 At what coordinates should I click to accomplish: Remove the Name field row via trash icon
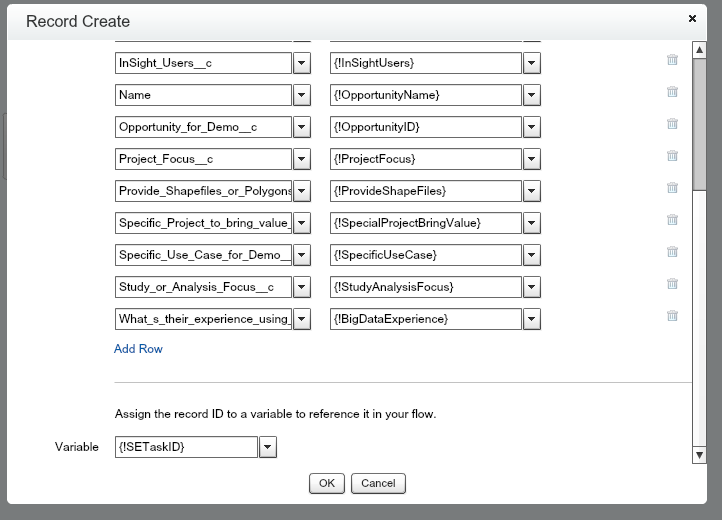[x=672, y=92]
